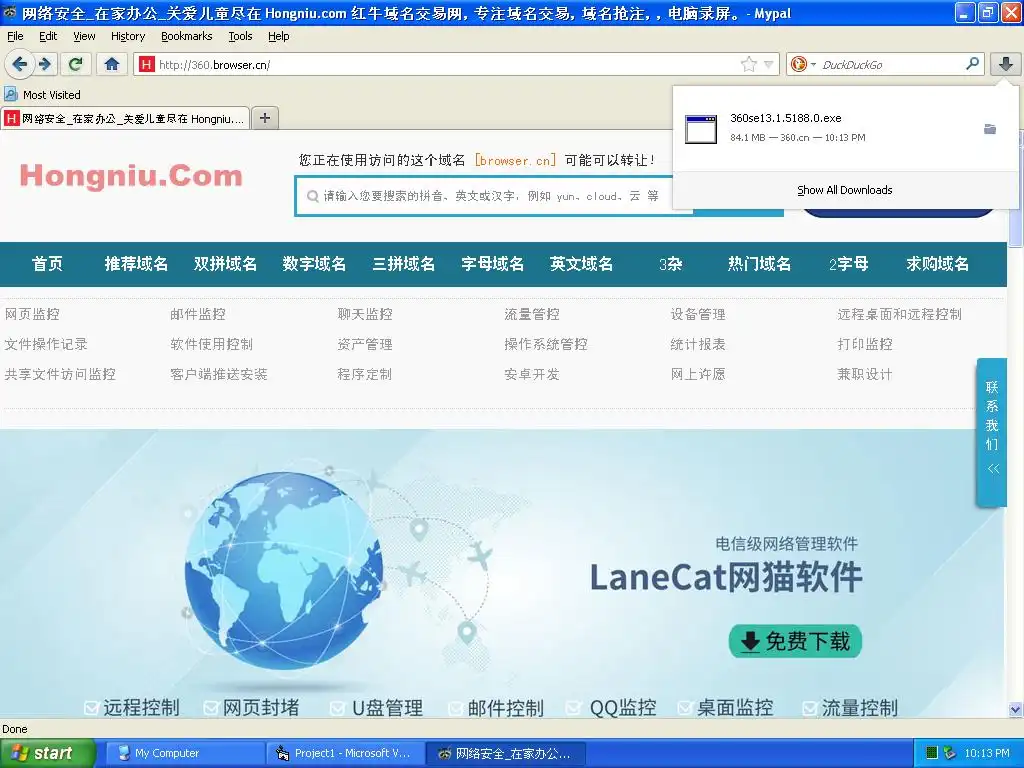Click the 10:13 PM taskbar clock
Viewport: 1024px width, 768px height.
986,753
